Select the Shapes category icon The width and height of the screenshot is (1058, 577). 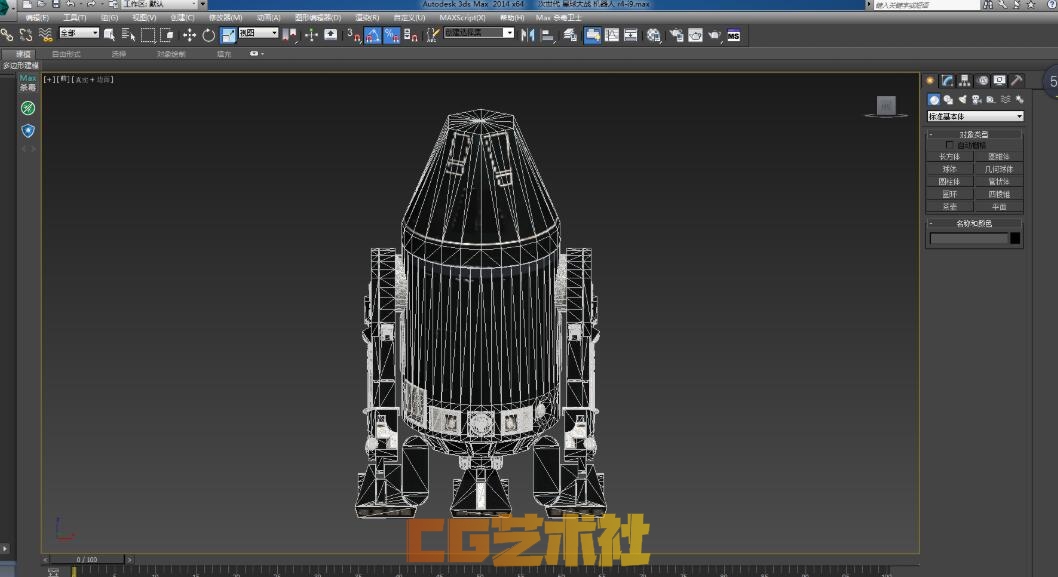click(948, 100)
